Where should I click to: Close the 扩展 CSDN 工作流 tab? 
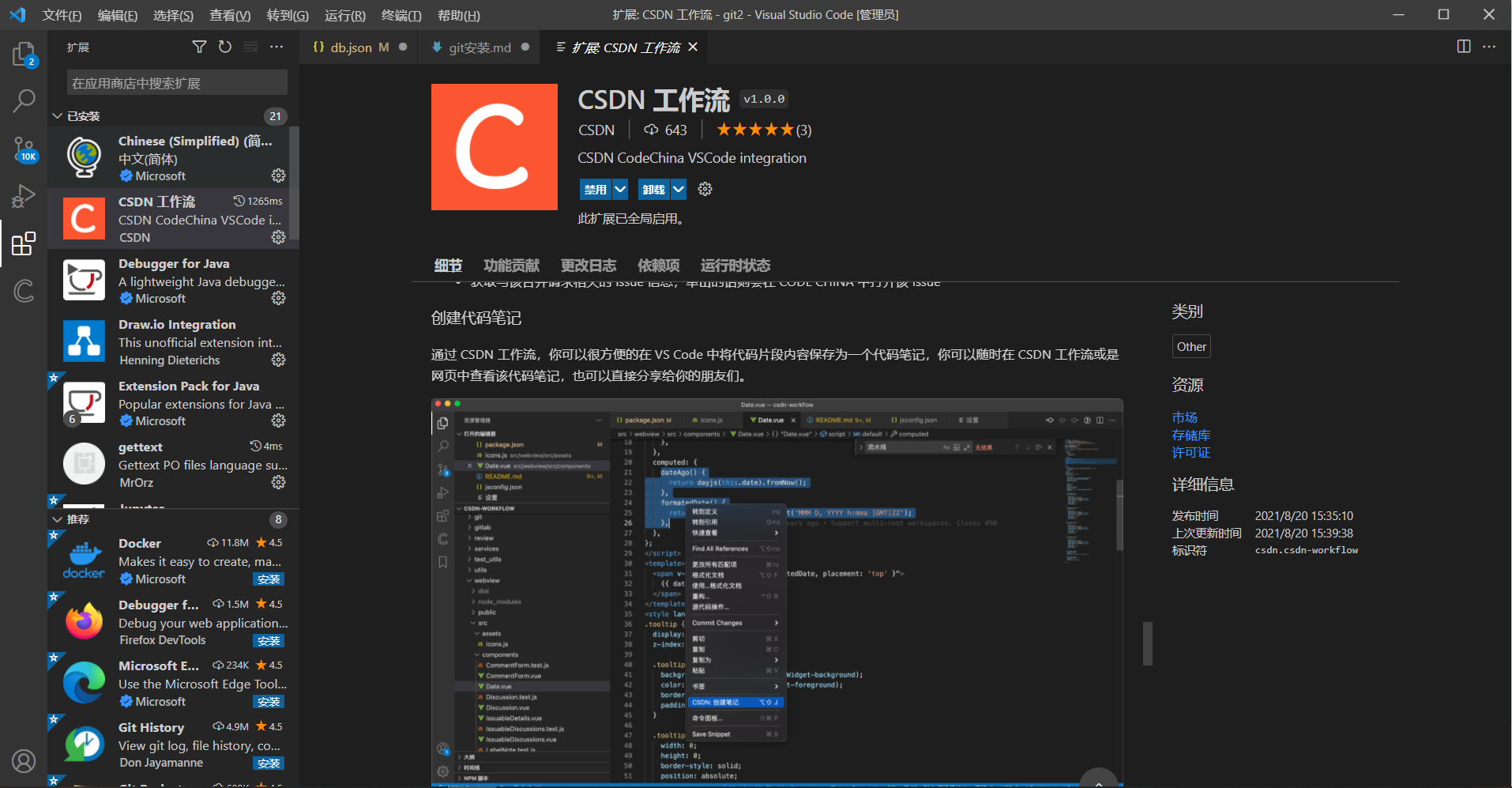coord(693,47)
